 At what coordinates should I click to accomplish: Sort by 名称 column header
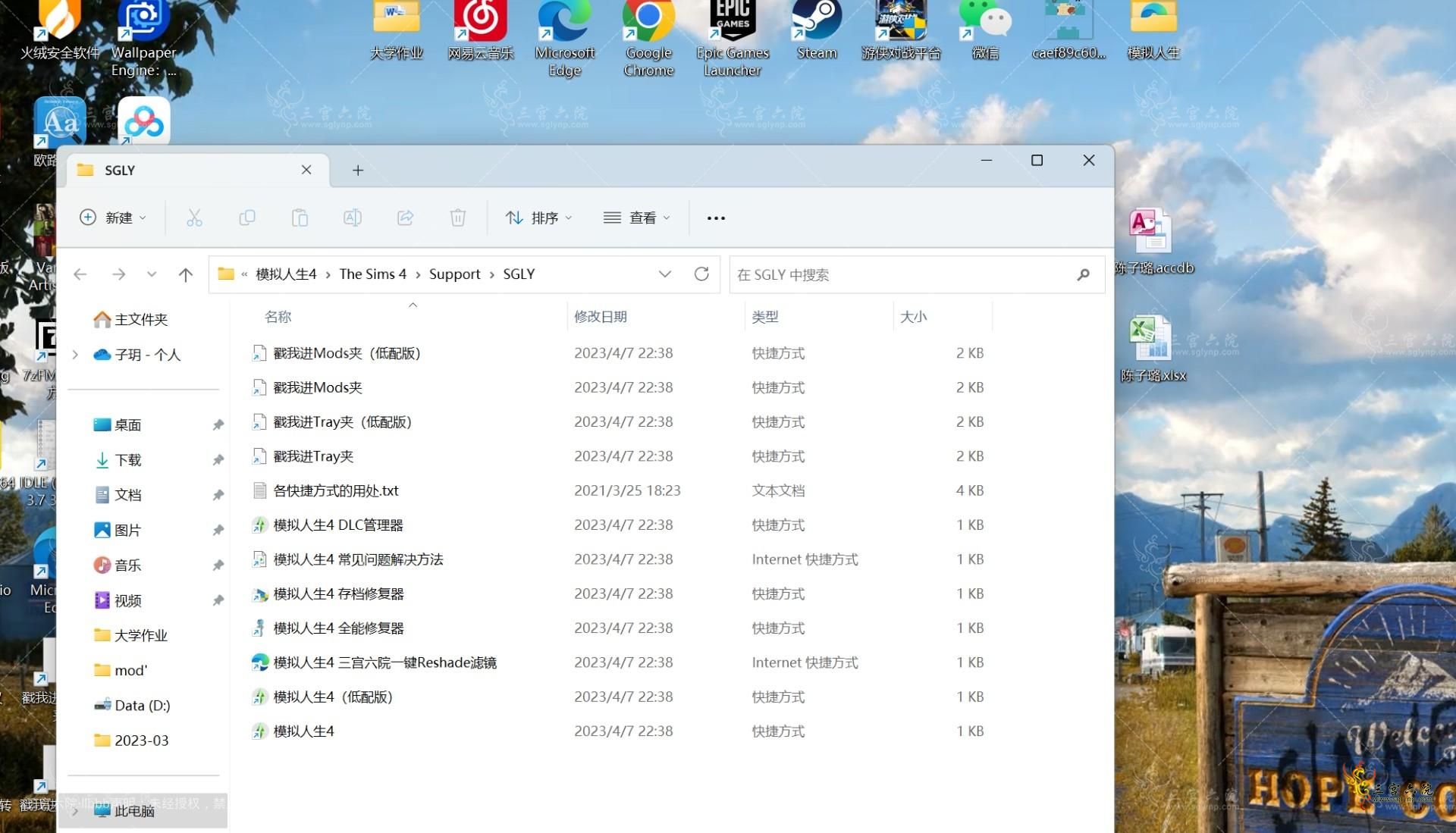point(278,317)
